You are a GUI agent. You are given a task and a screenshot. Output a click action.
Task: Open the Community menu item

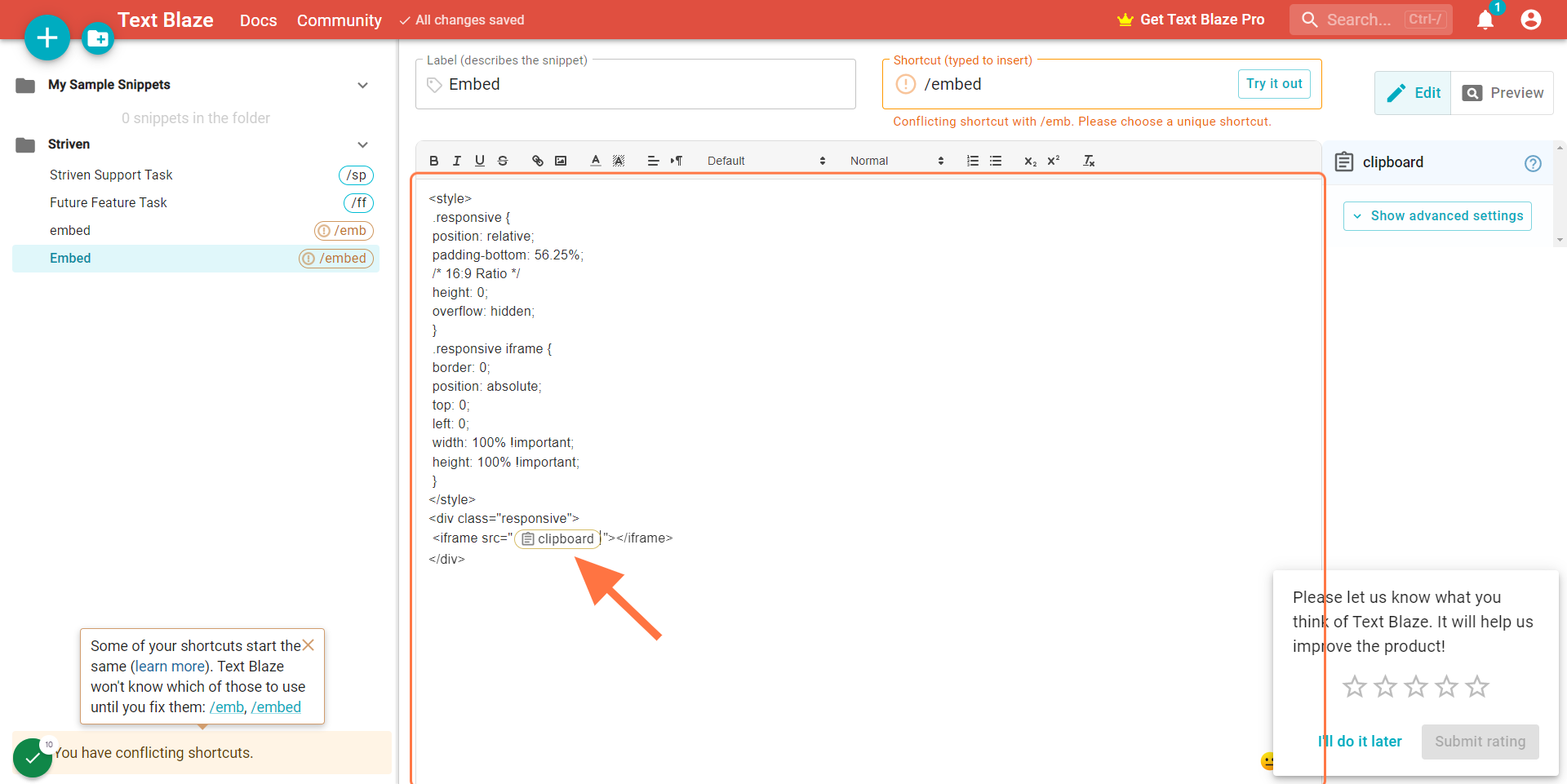pyautogui.click(x=340, y=20)
